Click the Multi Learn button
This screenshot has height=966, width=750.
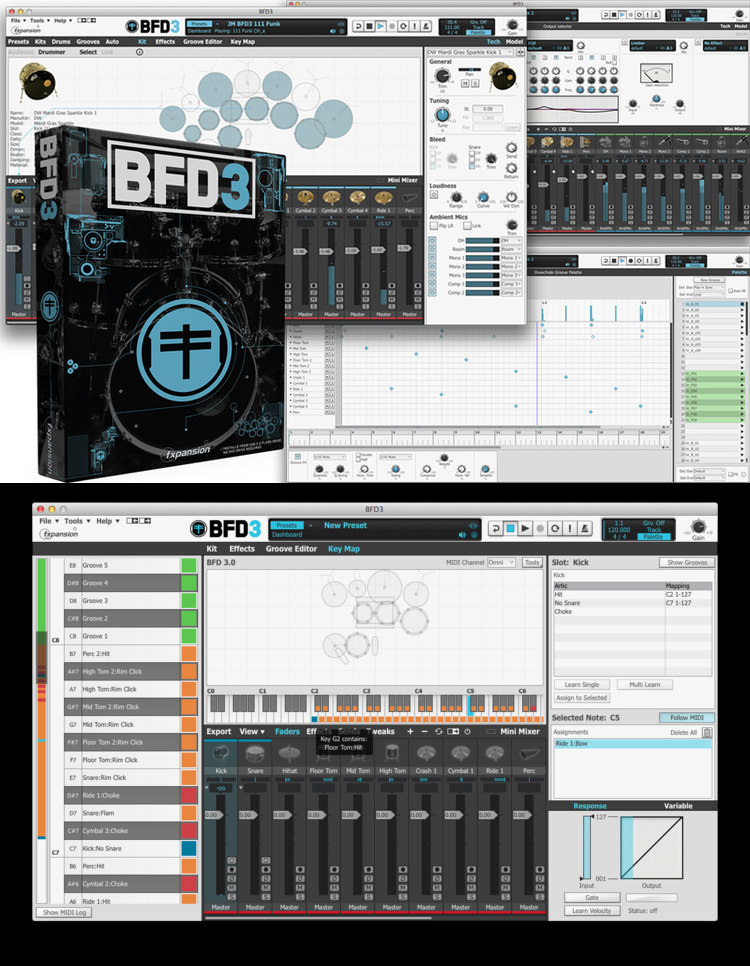[645, 684]
